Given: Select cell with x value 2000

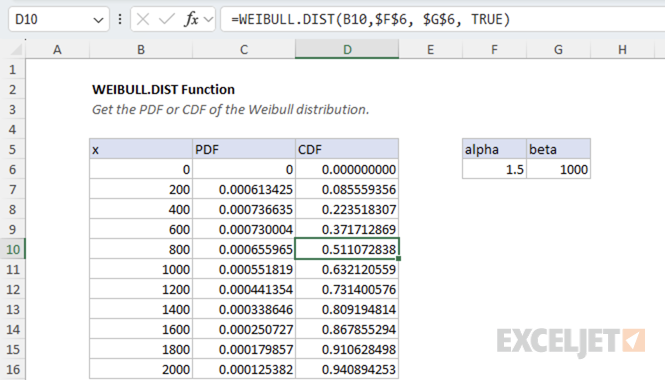Looking at the screenshot, I should click(x=141, y=369).
